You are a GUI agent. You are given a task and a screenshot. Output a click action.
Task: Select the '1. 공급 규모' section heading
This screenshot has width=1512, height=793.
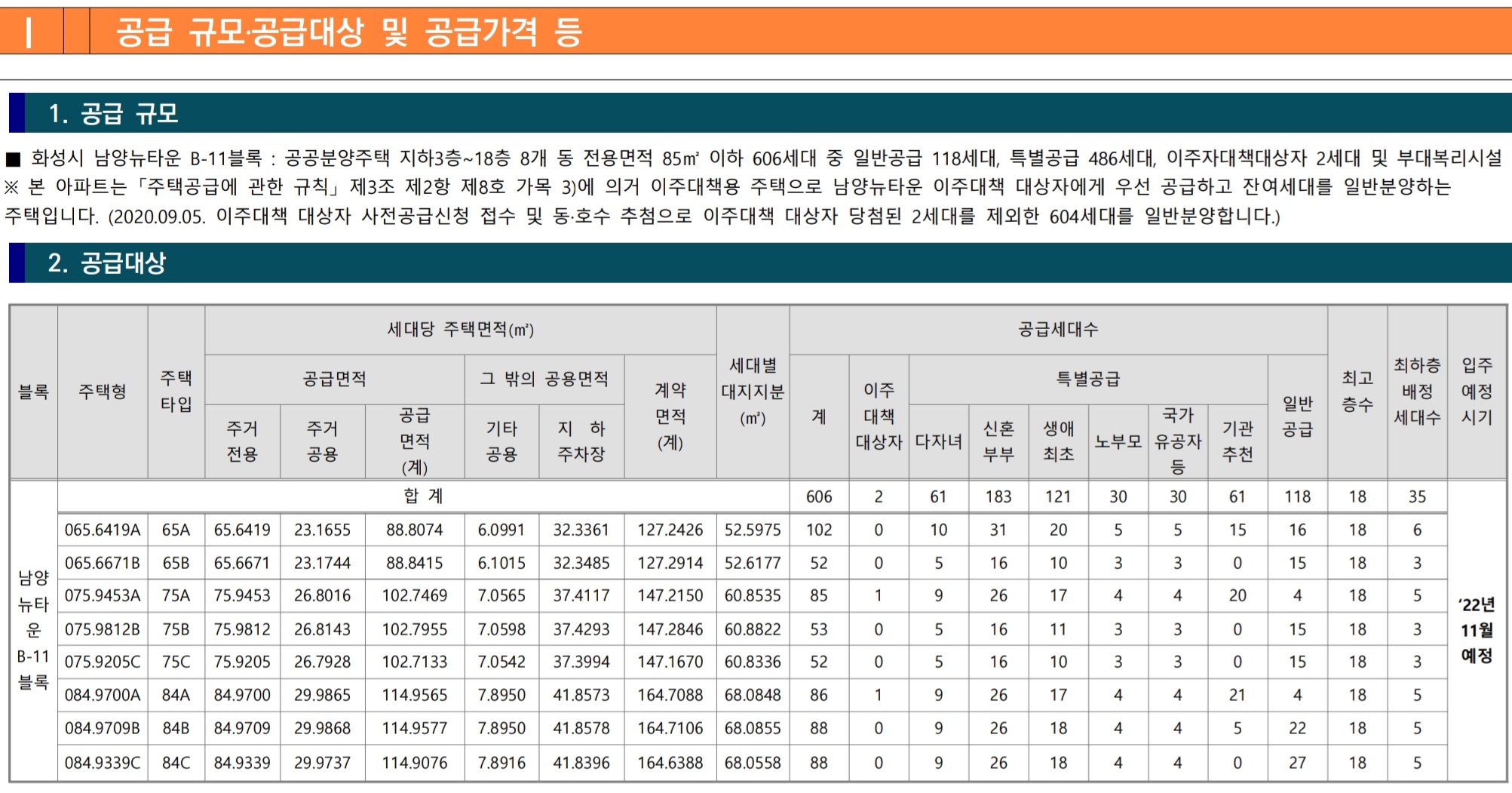tap(113, 113)
